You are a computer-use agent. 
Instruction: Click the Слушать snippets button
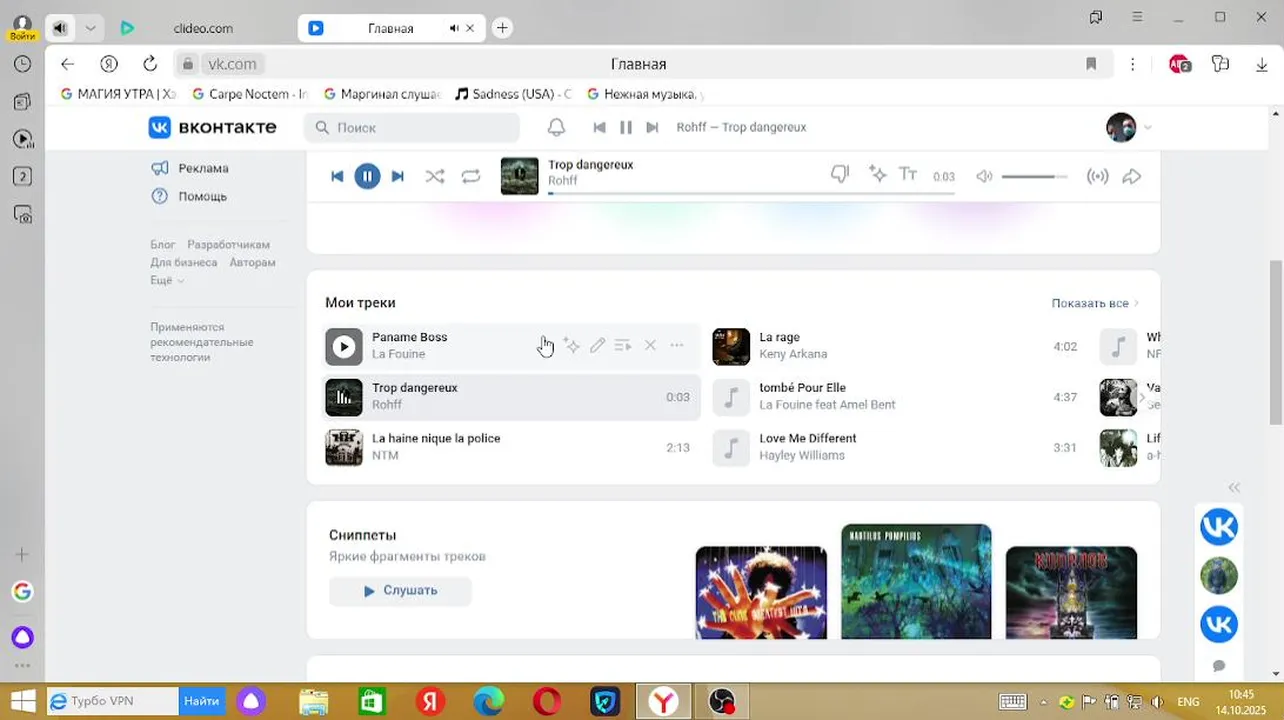pos(400,590)
